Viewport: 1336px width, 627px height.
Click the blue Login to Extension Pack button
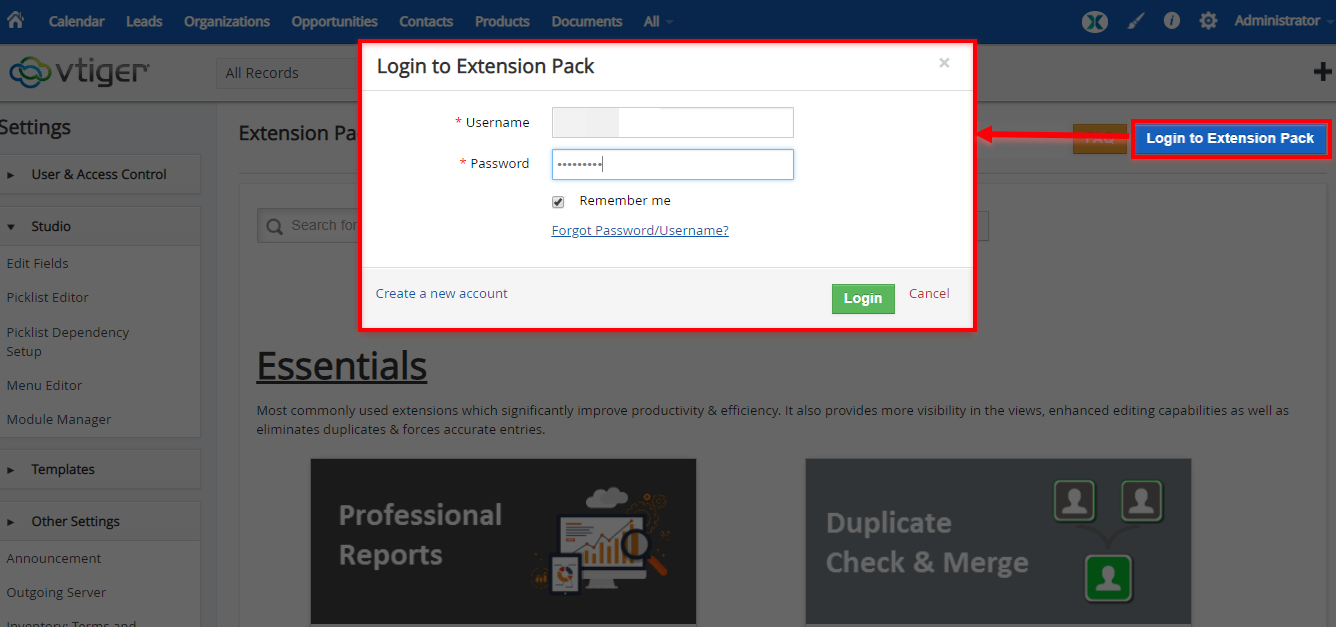(1230, 138)
